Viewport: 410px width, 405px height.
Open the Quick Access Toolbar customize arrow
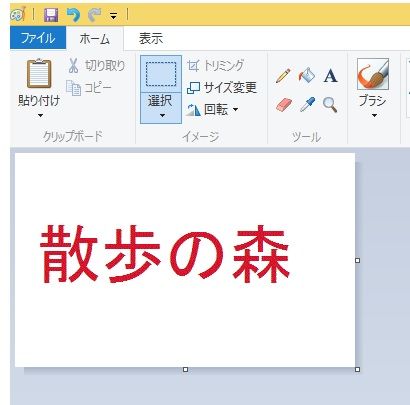(x=114, y=16)
